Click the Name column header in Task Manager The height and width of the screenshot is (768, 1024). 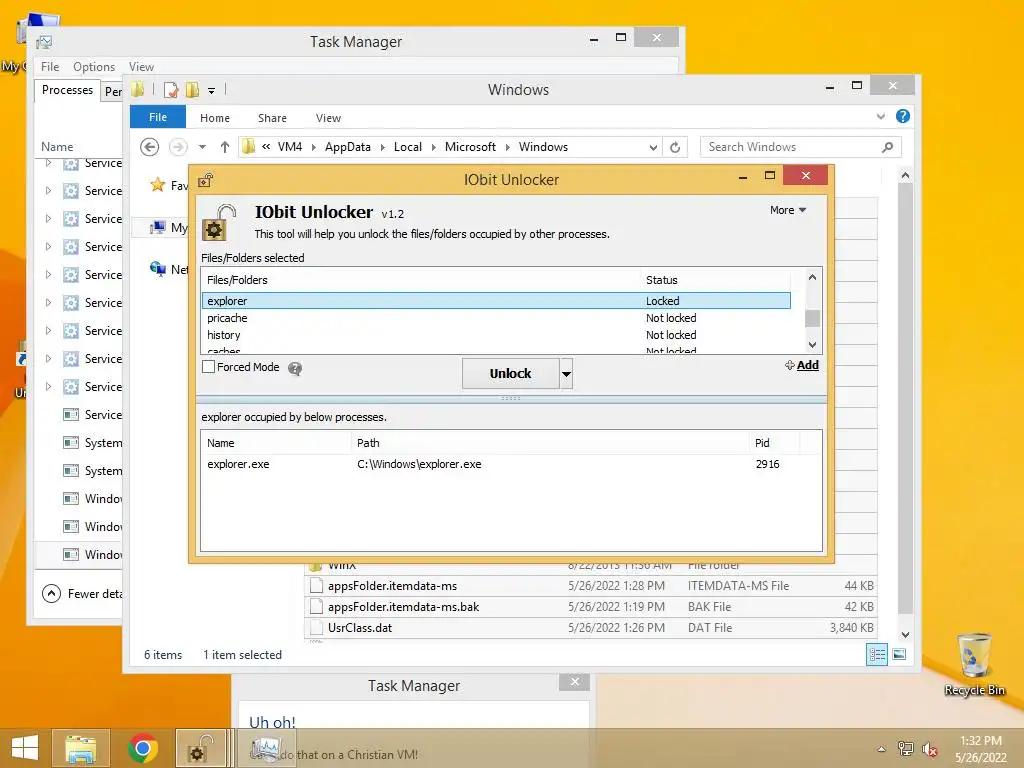coord(57,146)
